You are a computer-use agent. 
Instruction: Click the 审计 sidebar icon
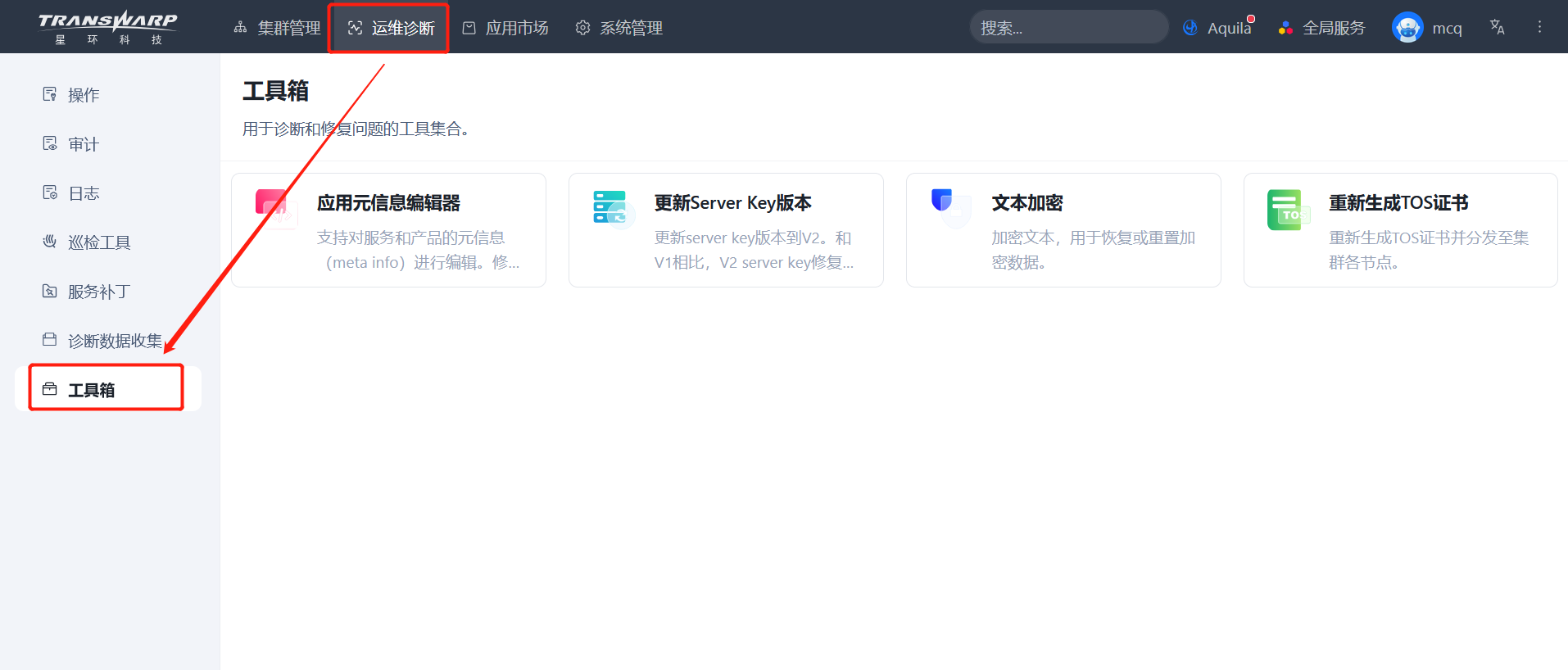(50, 143)
